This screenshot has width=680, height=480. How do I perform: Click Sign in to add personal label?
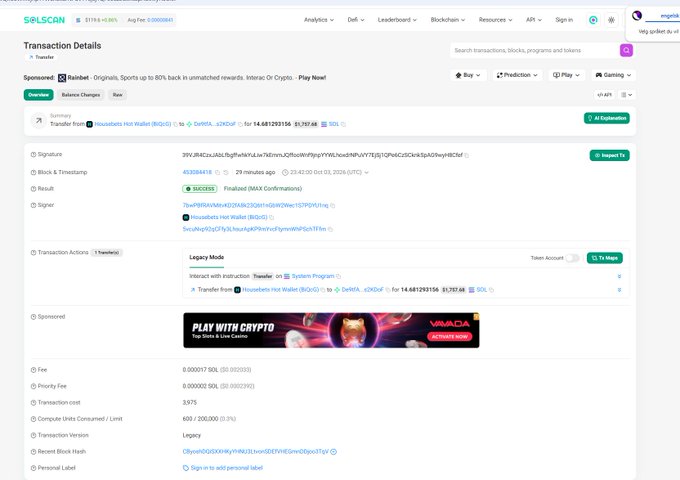coord(226,468)
